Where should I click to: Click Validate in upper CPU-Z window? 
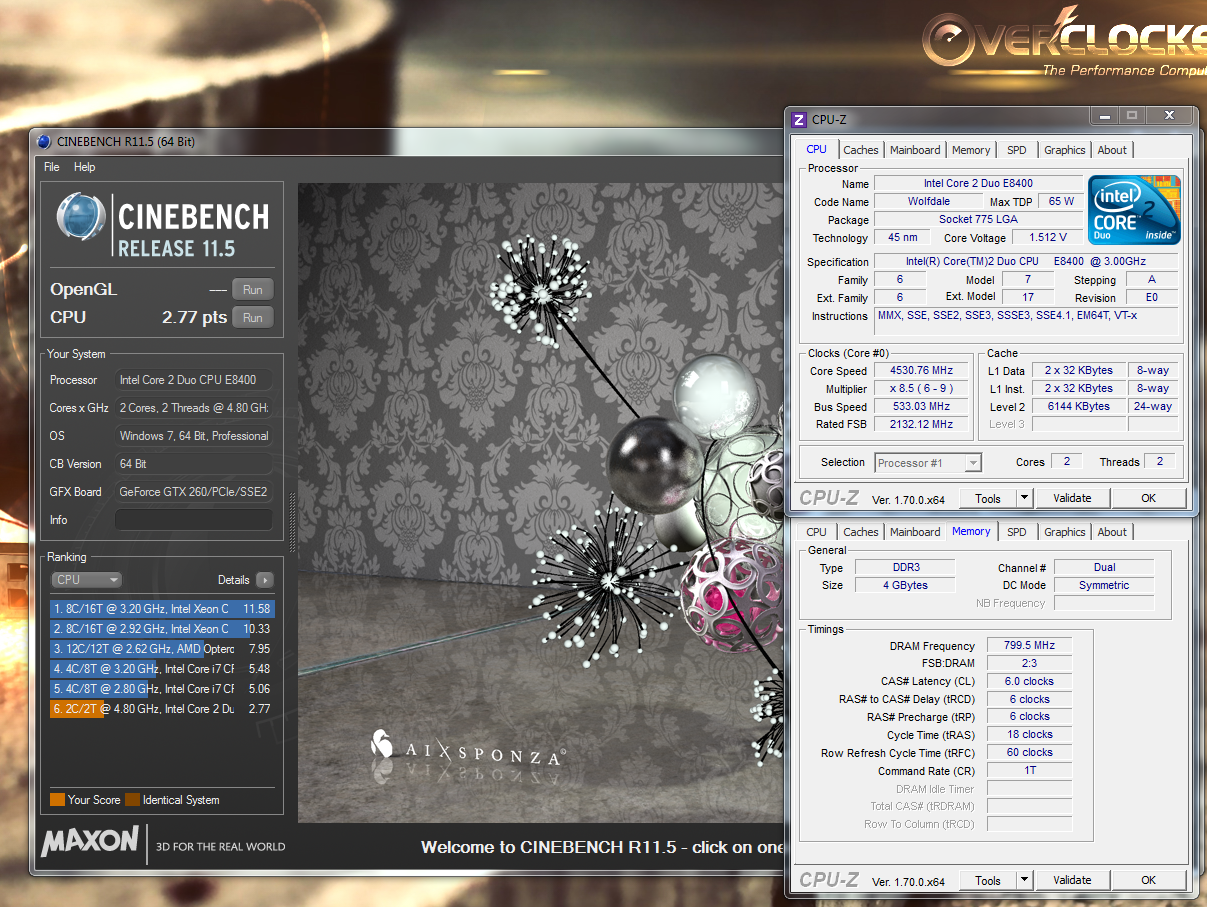(1072, 498)
